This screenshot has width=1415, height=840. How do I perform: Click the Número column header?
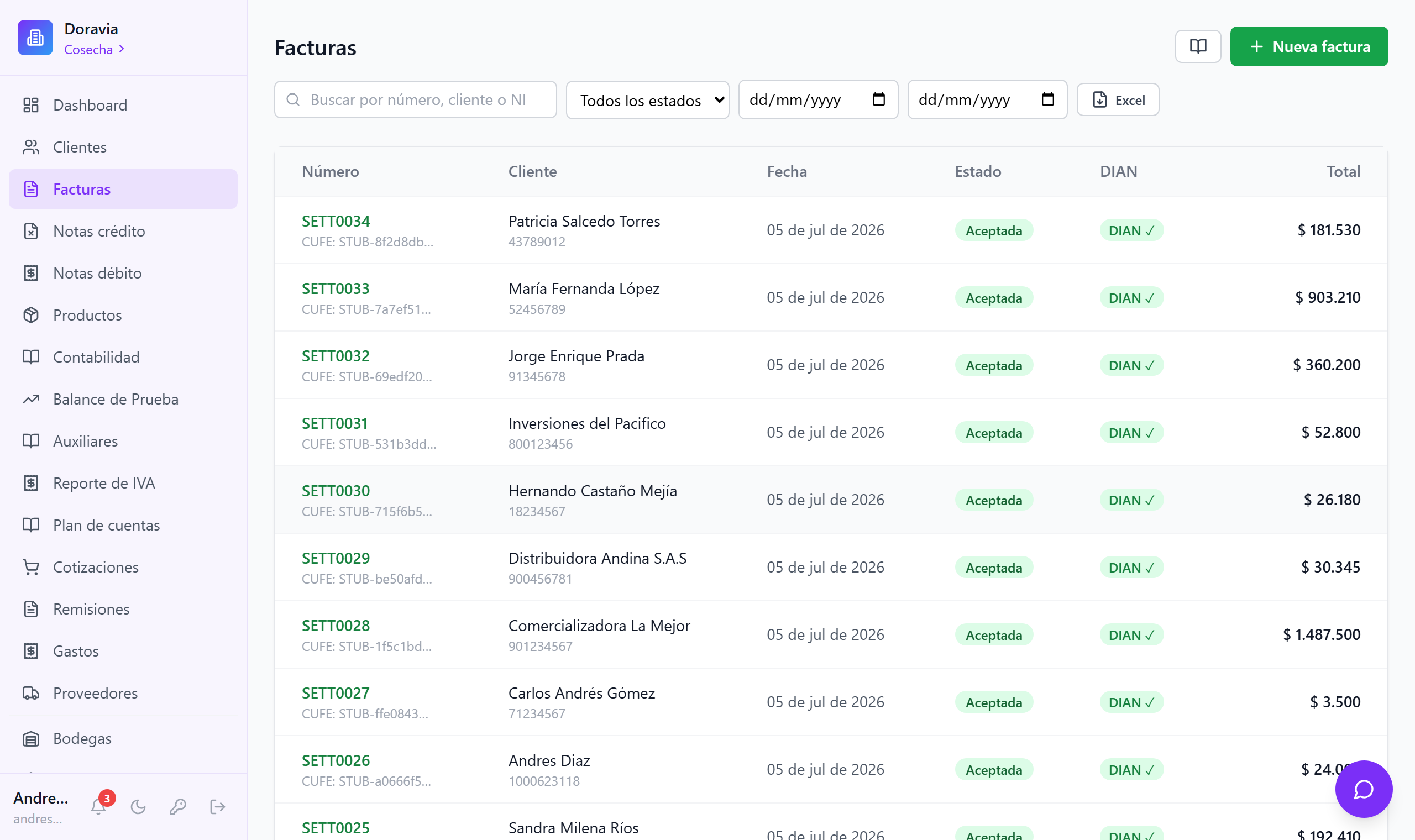coord(331,171)
